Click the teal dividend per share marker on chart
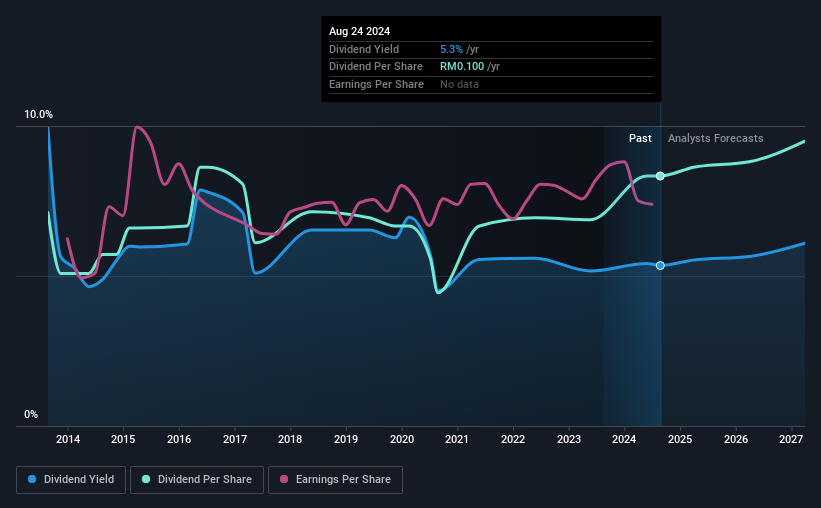Viewport: 821px width, 508px height. click(660, 176)
